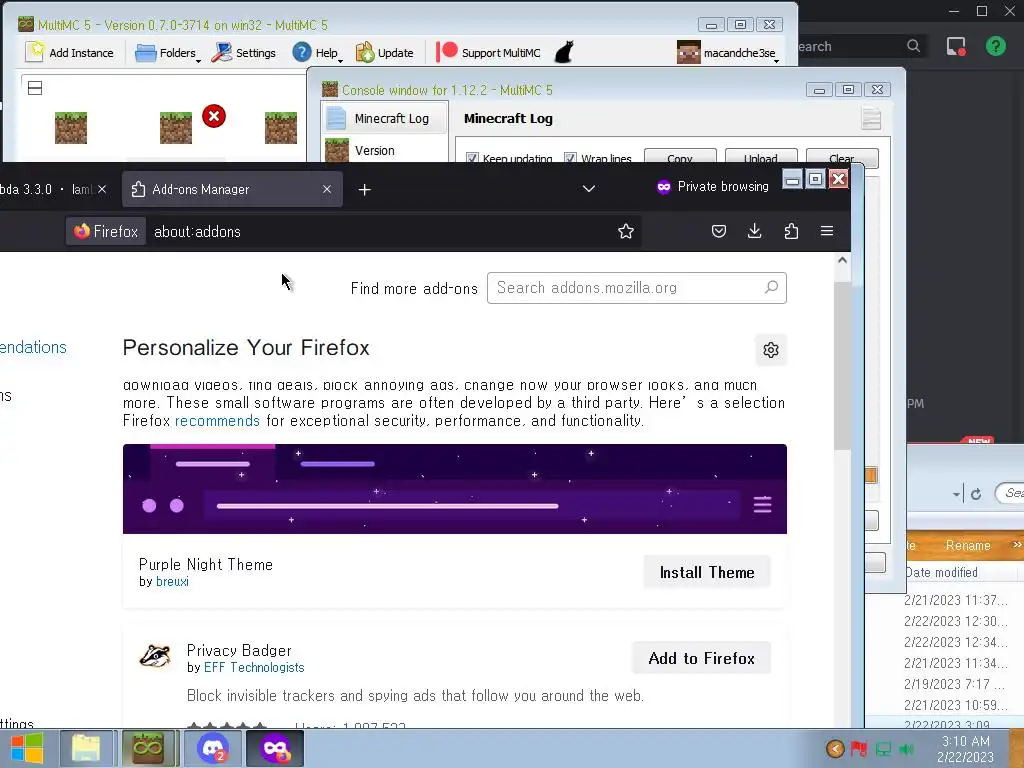Open the Pocket save icon
1024x768 pixels.
718,231
